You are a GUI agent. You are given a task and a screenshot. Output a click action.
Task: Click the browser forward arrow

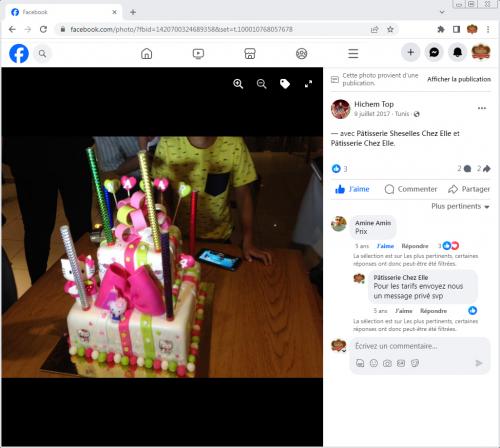click(28, 29)
